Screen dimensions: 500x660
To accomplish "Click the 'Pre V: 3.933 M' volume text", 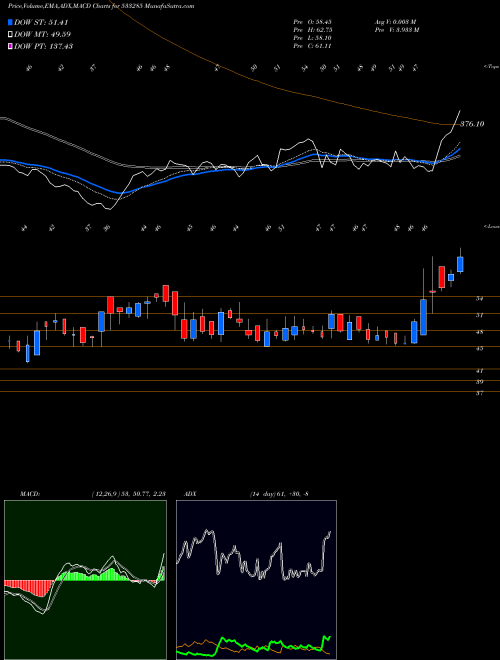I will 398,30.
